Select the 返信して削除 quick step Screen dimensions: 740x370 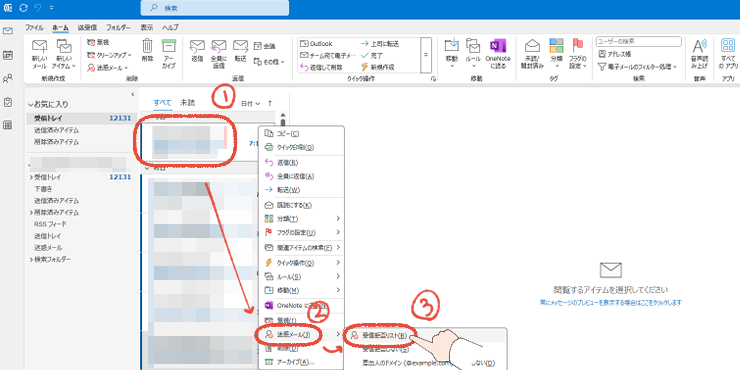click(320, 67)
